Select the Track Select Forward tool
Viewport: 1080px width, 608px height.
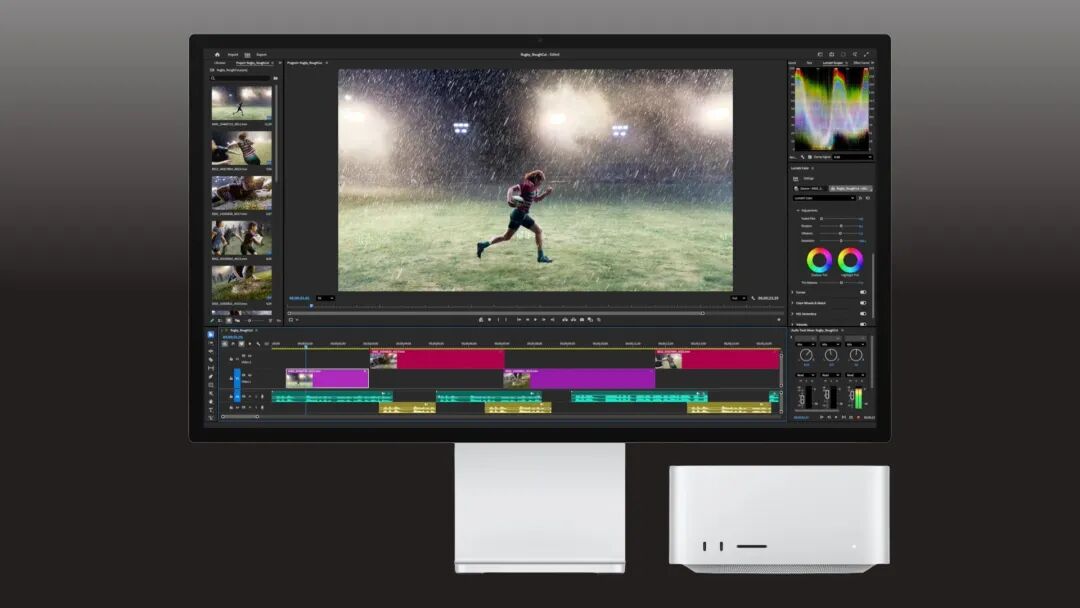pos(211,343)
